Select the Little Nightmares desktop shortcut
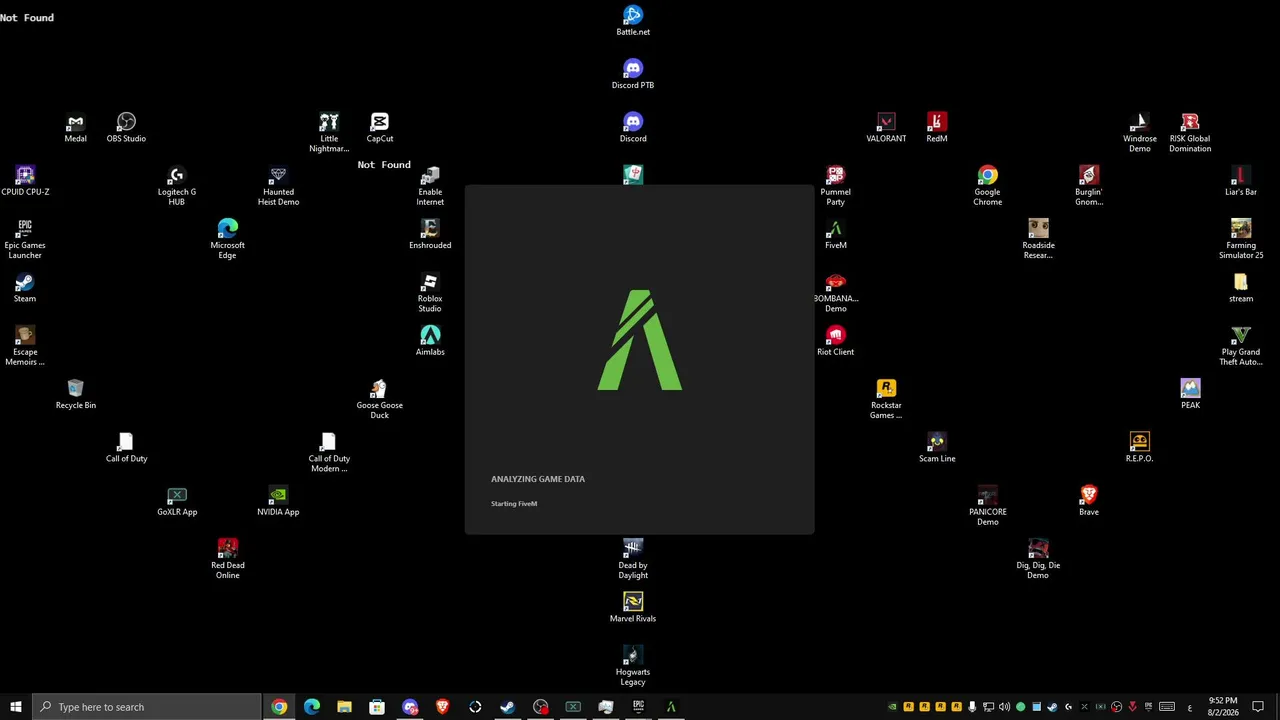The width and height of the screenshot is (1280, 720). 329,132
